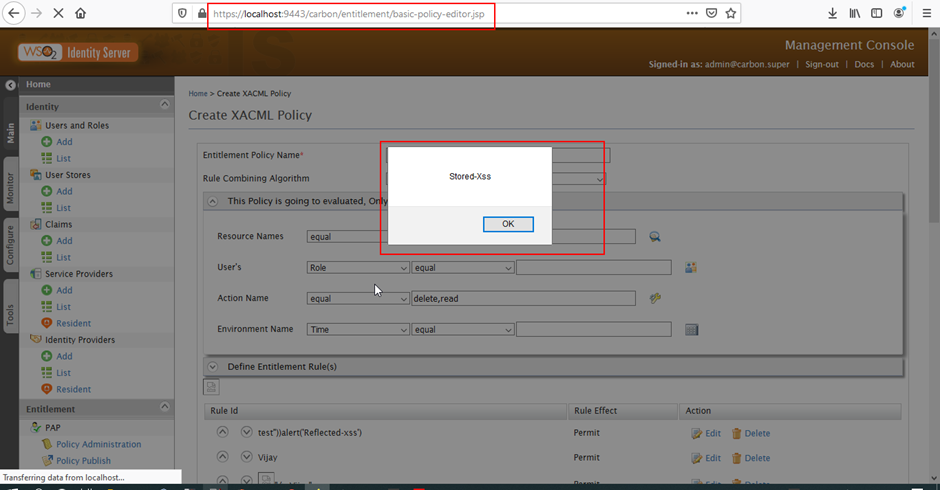940x490 pixels.
Task: Open the Firefox downloads icon
Action: click(x=832, y=13)
